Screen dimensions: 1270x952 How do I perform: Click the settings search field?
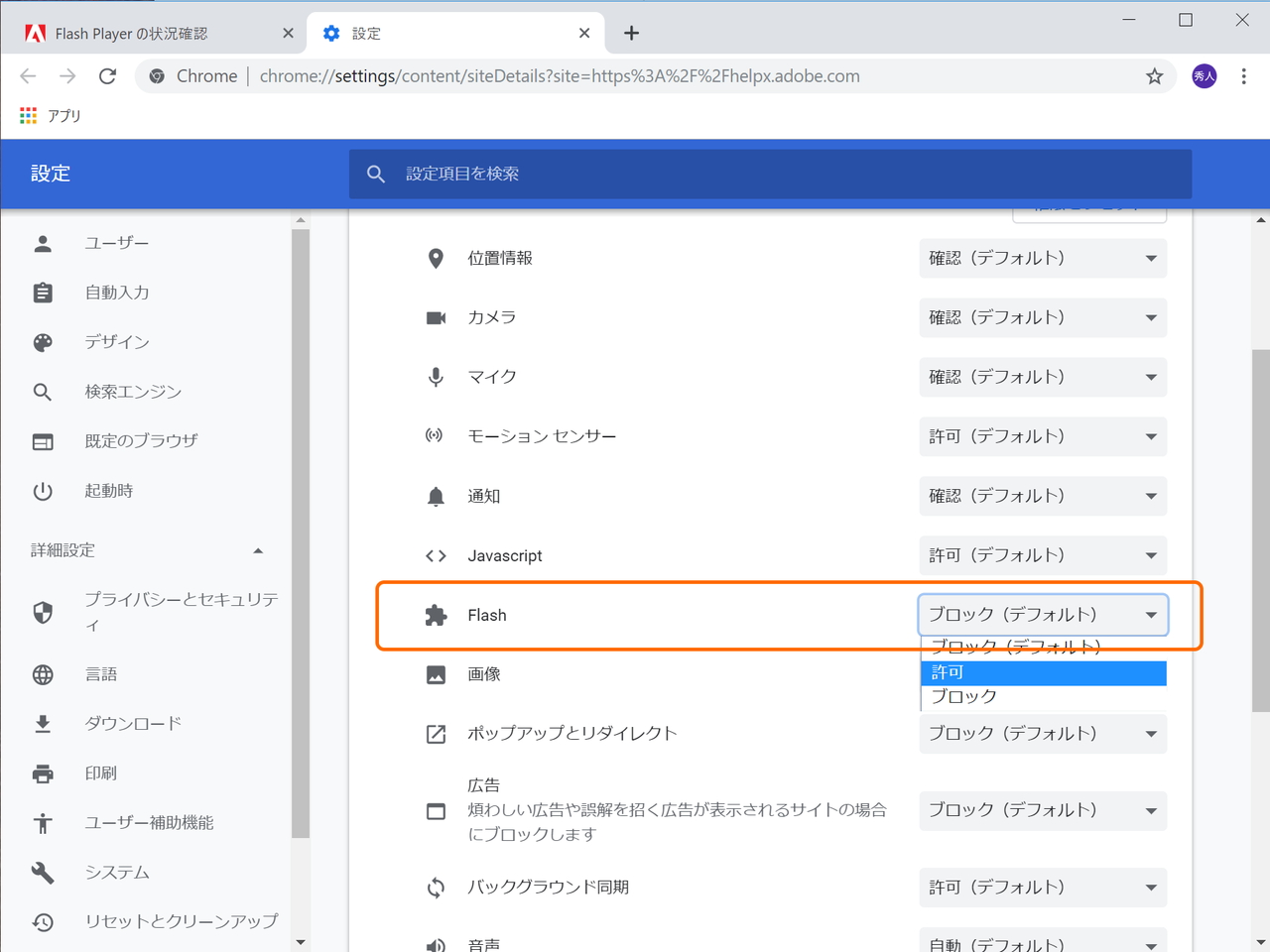[x=695, y=174]
